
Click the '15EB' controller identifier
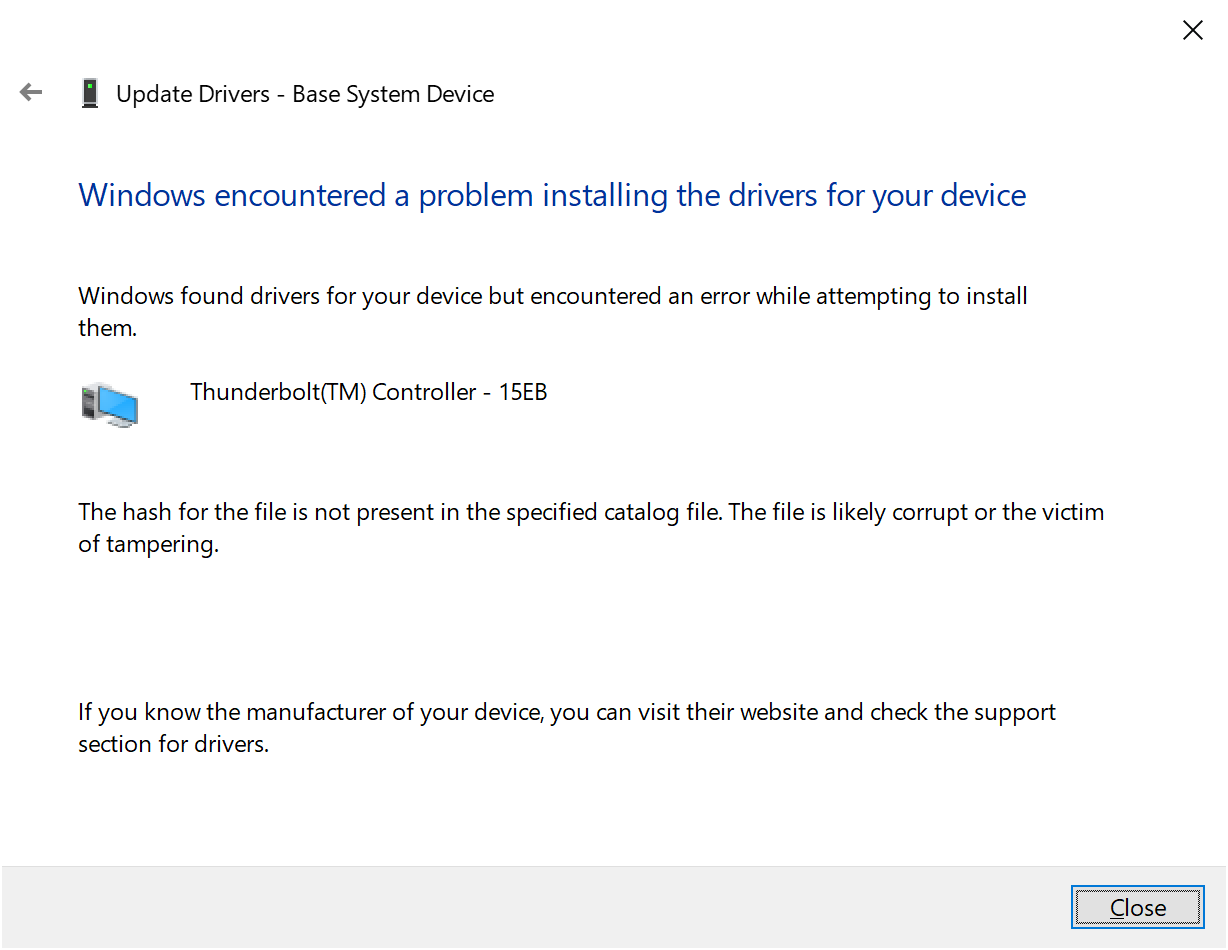click(523, 392)
